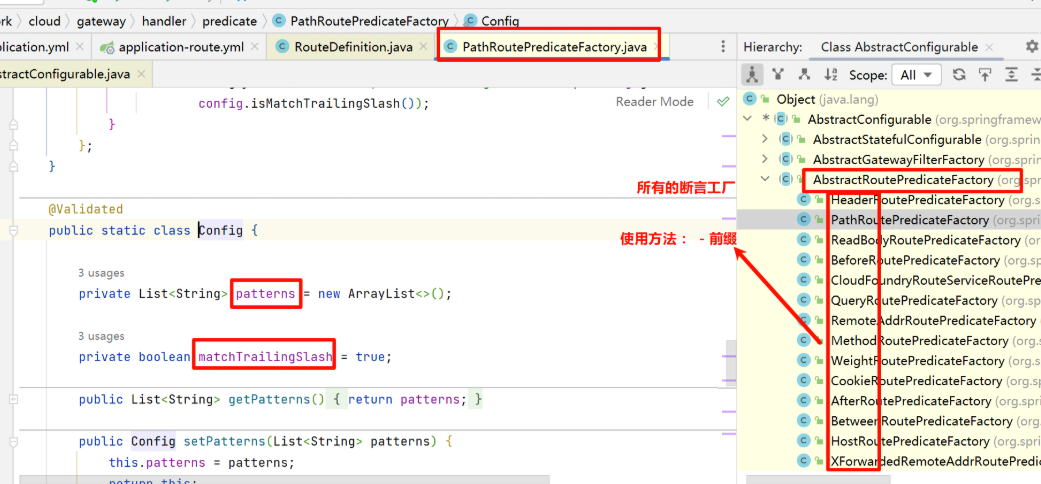Select AfterRoutePredicateFactory row
This screenshot has height=484, width=1041.
(x=888, y=400)
